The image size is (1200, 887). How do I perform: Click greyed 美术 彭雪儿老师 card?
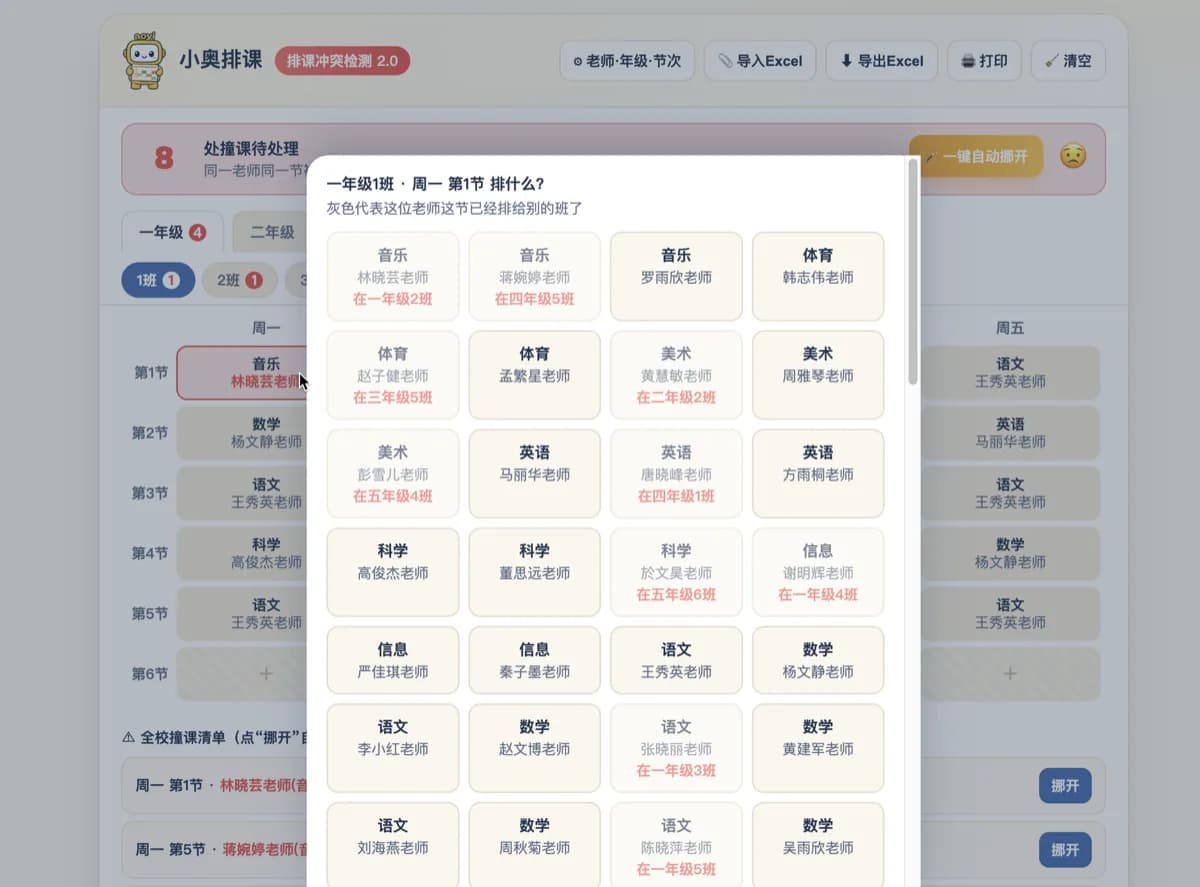coord(393,473)
